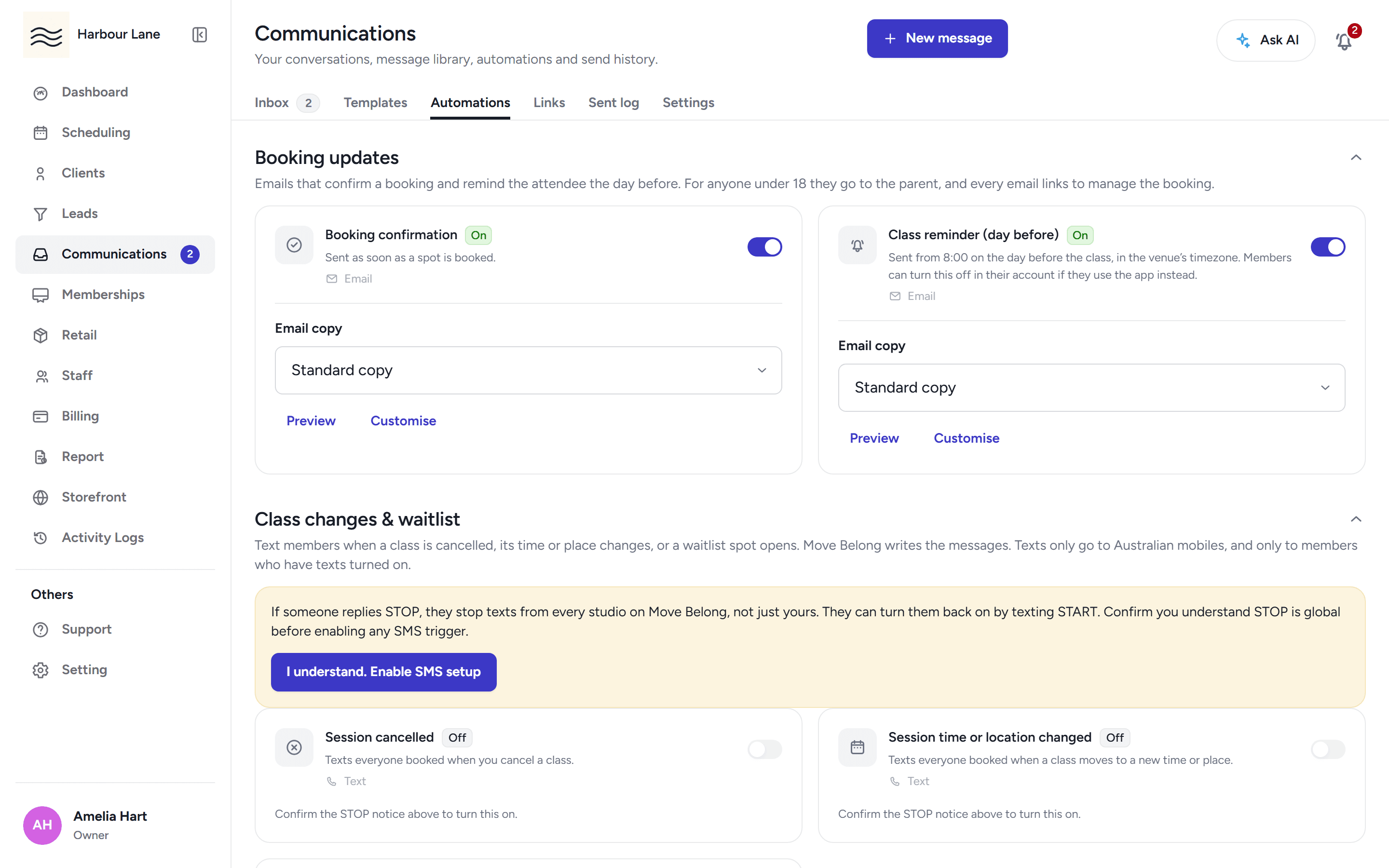Open Dashboard from sidebar
Screen dimensions: 1389x868
pos(115,92)
